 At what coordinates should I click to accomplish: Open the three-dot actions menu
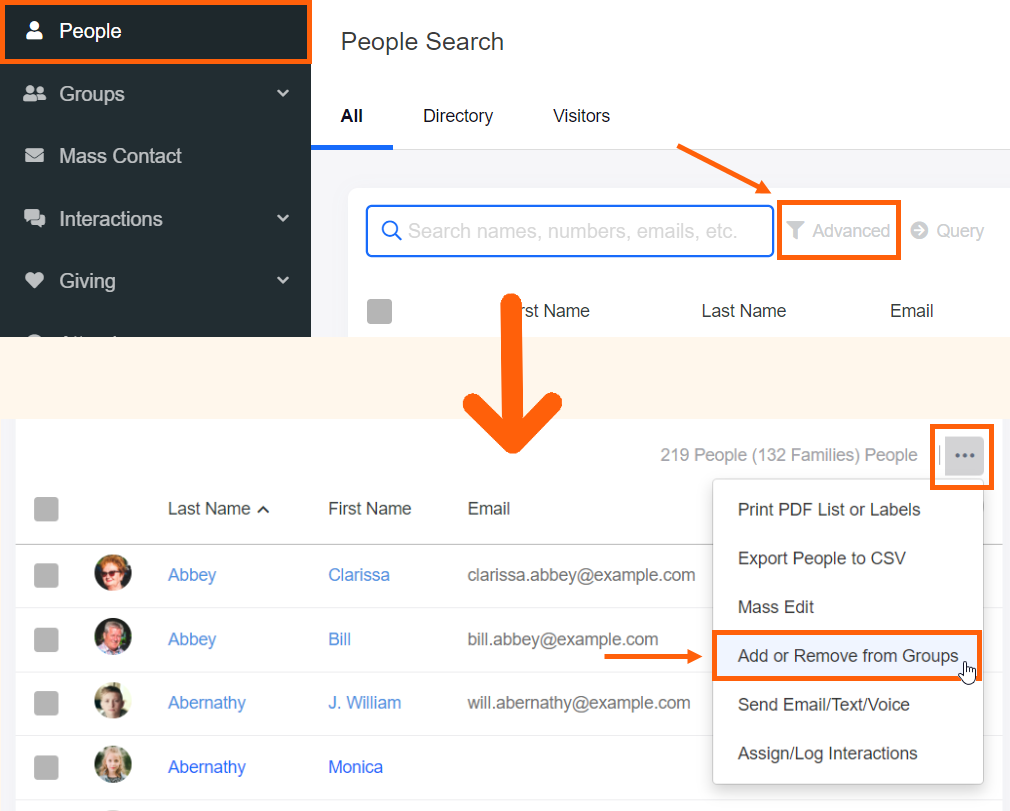coord(961,456)
